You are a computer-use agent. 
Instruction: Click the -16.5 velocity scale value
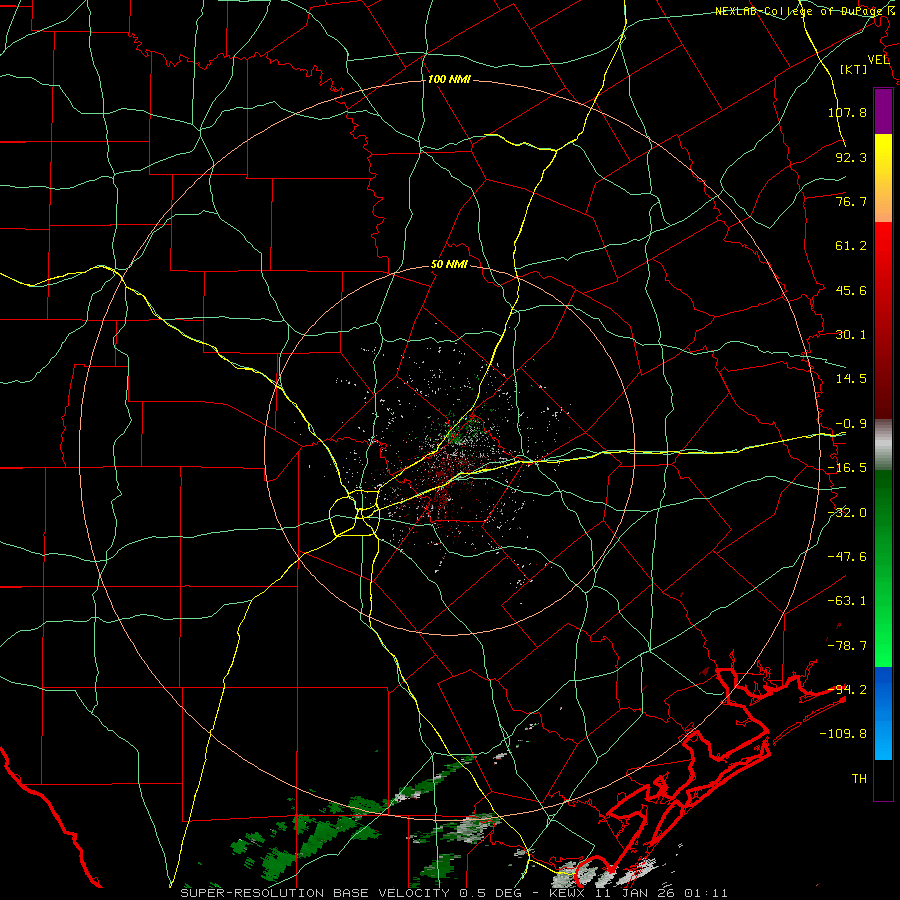coord(847,468)
